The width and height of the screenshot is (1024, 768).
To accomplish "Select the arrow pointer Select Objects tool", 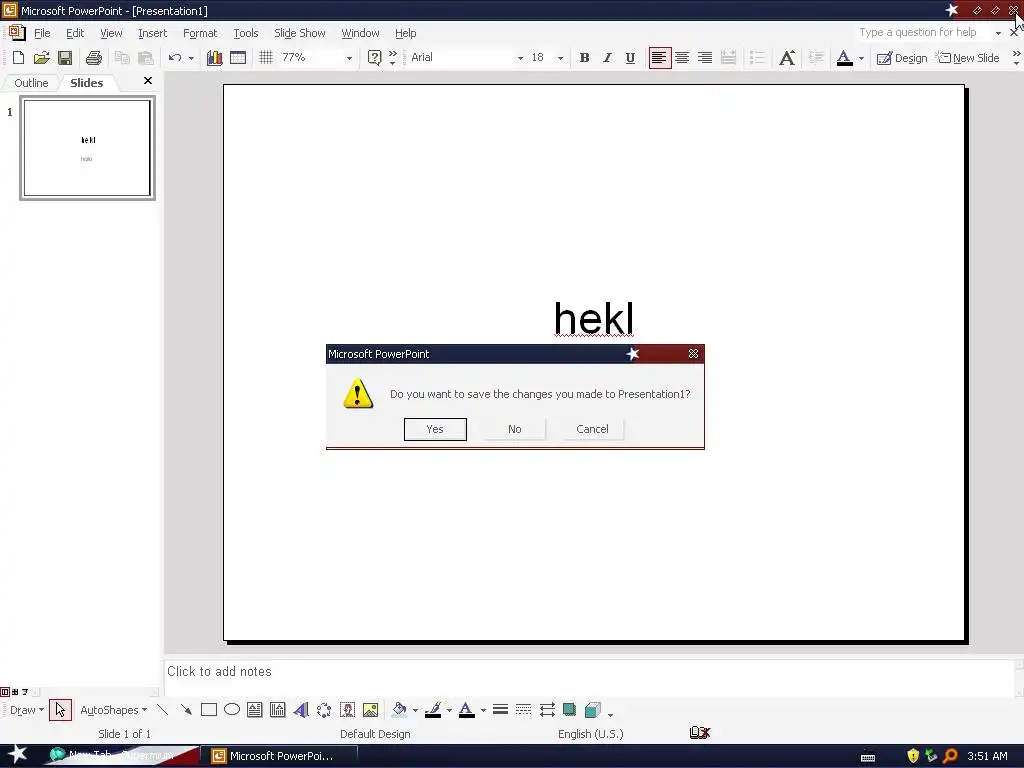I will click(x=60, y=710).
